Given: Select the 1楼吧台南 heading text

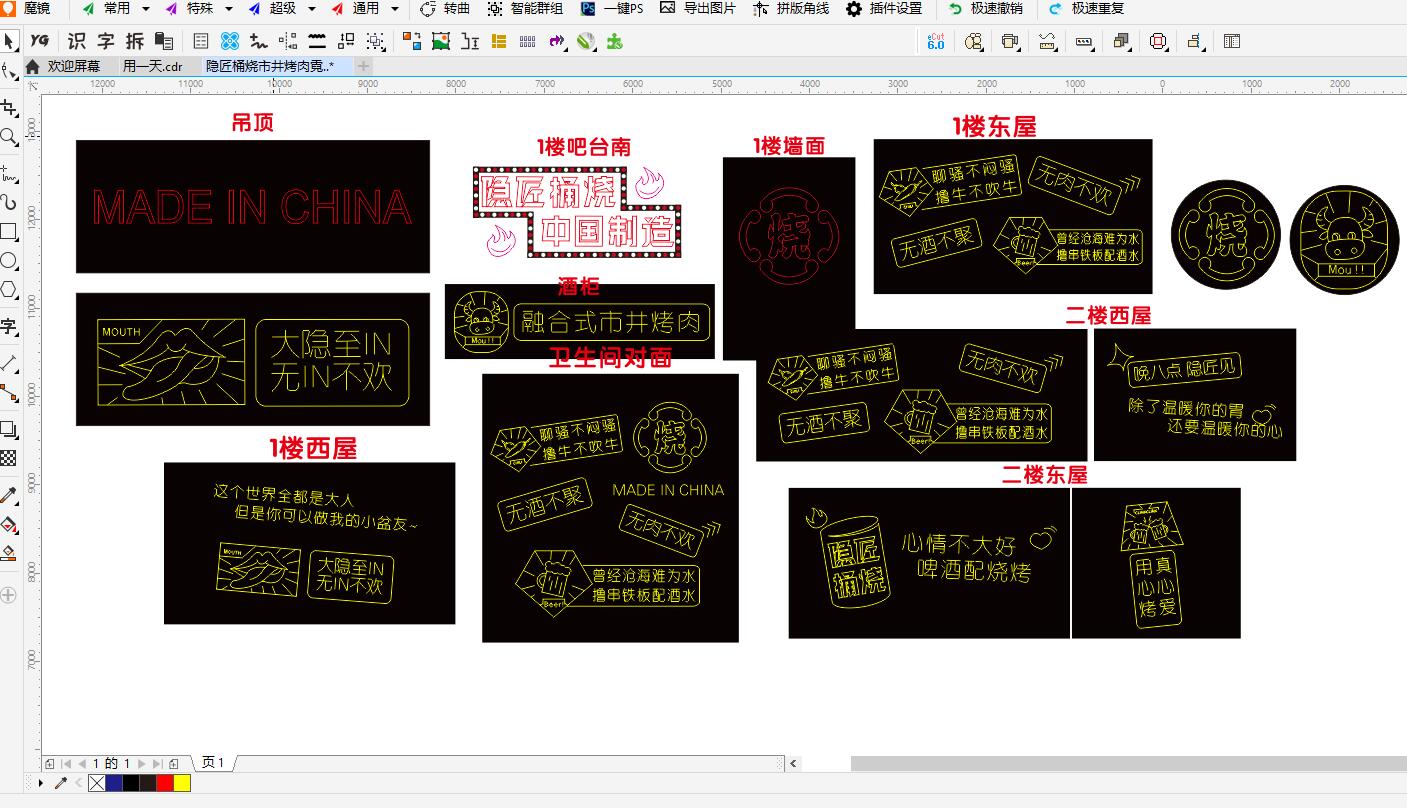Looking at the screenshot, I should point(583,147).
